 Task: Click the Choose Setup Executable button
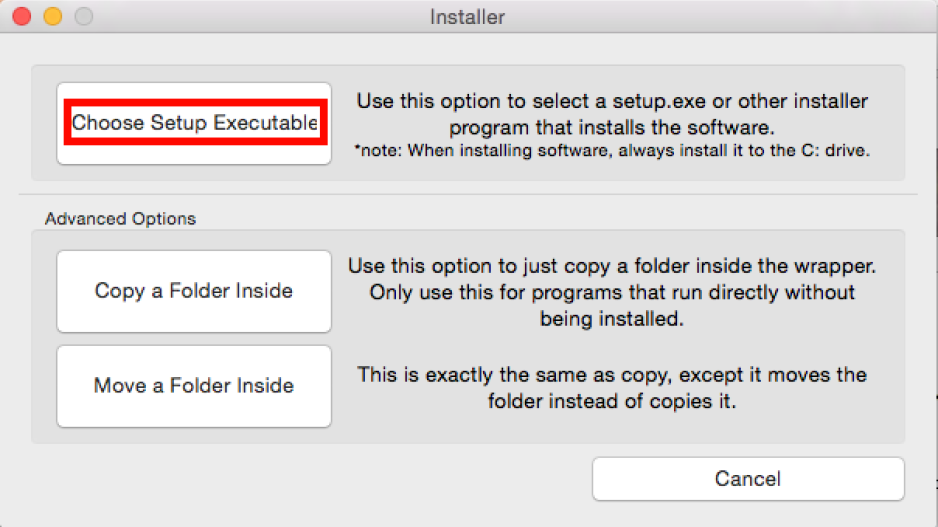pos(194,123)
